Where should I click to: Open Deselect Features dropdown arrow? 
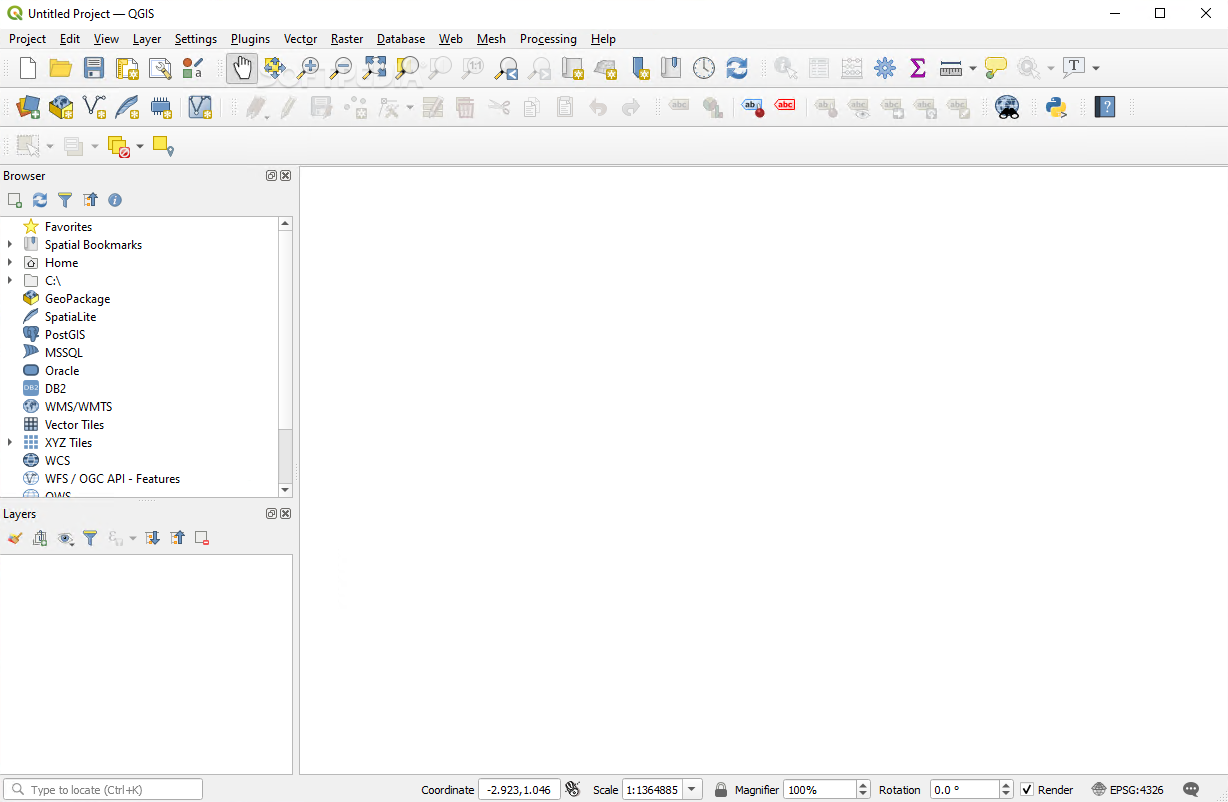[140, 146]
